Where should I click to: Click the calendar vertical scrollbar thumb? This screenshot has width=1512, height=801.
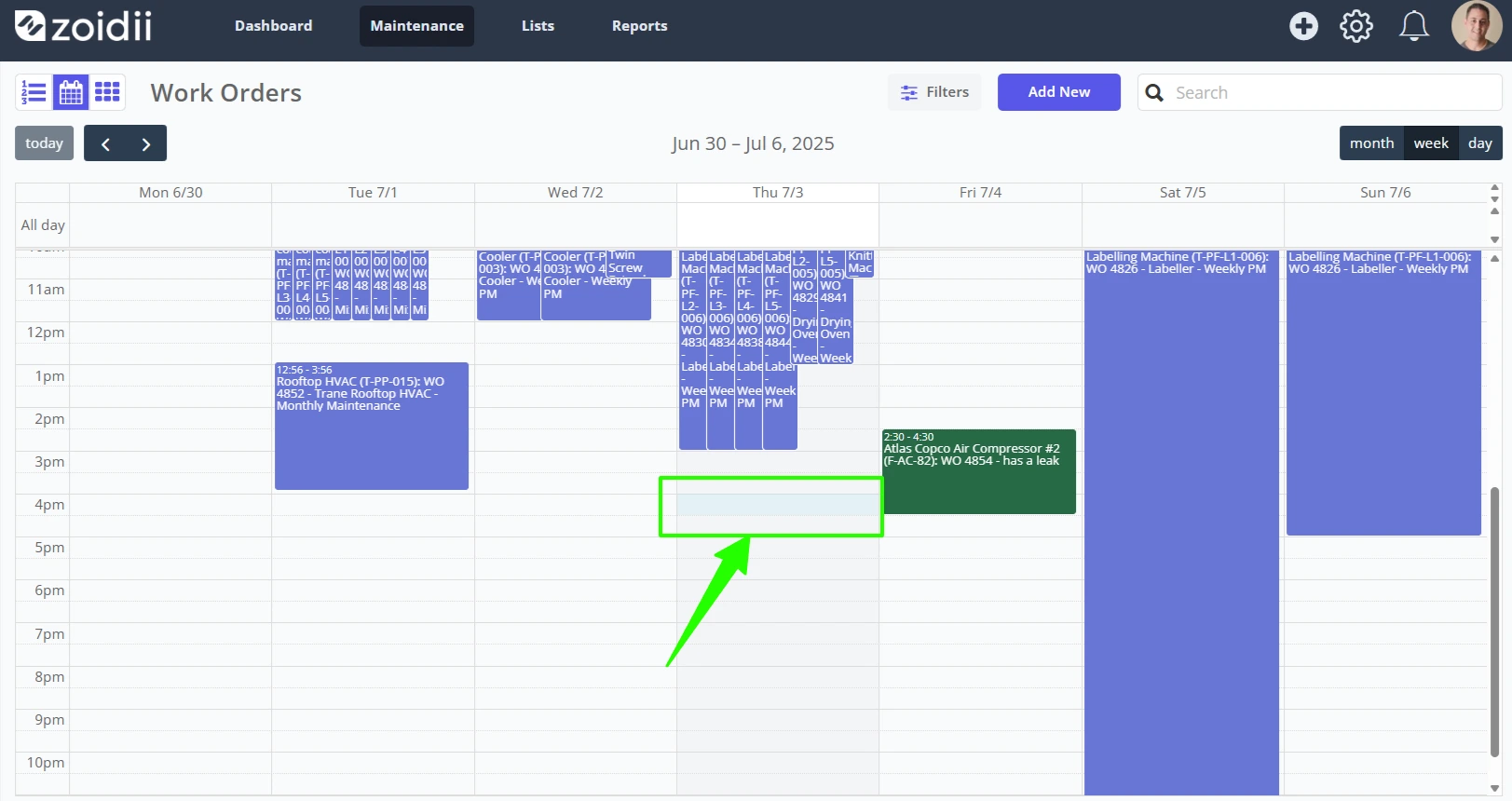click(1495, 622)
